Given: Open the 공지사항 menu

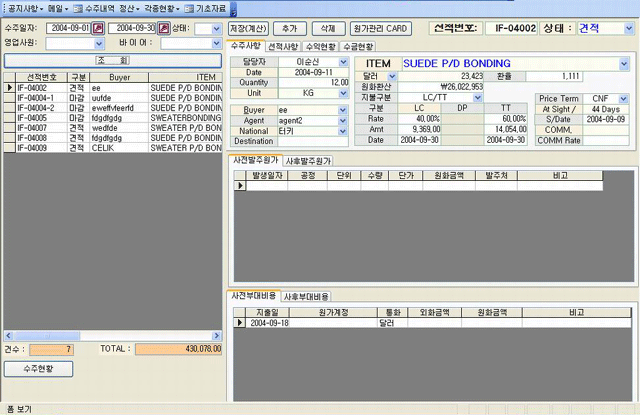Looking at the screenshot, I should click(x=25, y=9).
